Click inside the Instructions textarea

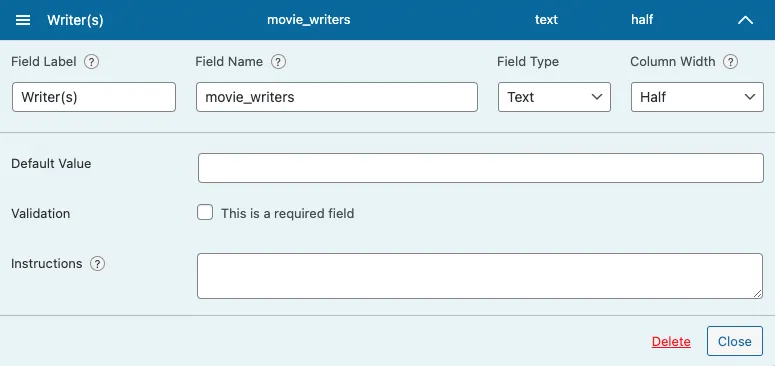(x=480, y=276)
